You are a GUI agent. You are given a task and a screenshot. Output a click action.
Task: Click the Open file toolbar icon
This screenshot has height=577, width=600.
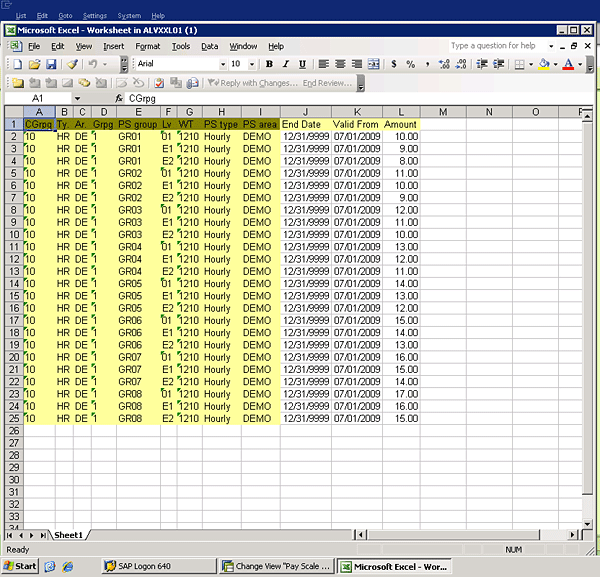(x=33, y=64)
